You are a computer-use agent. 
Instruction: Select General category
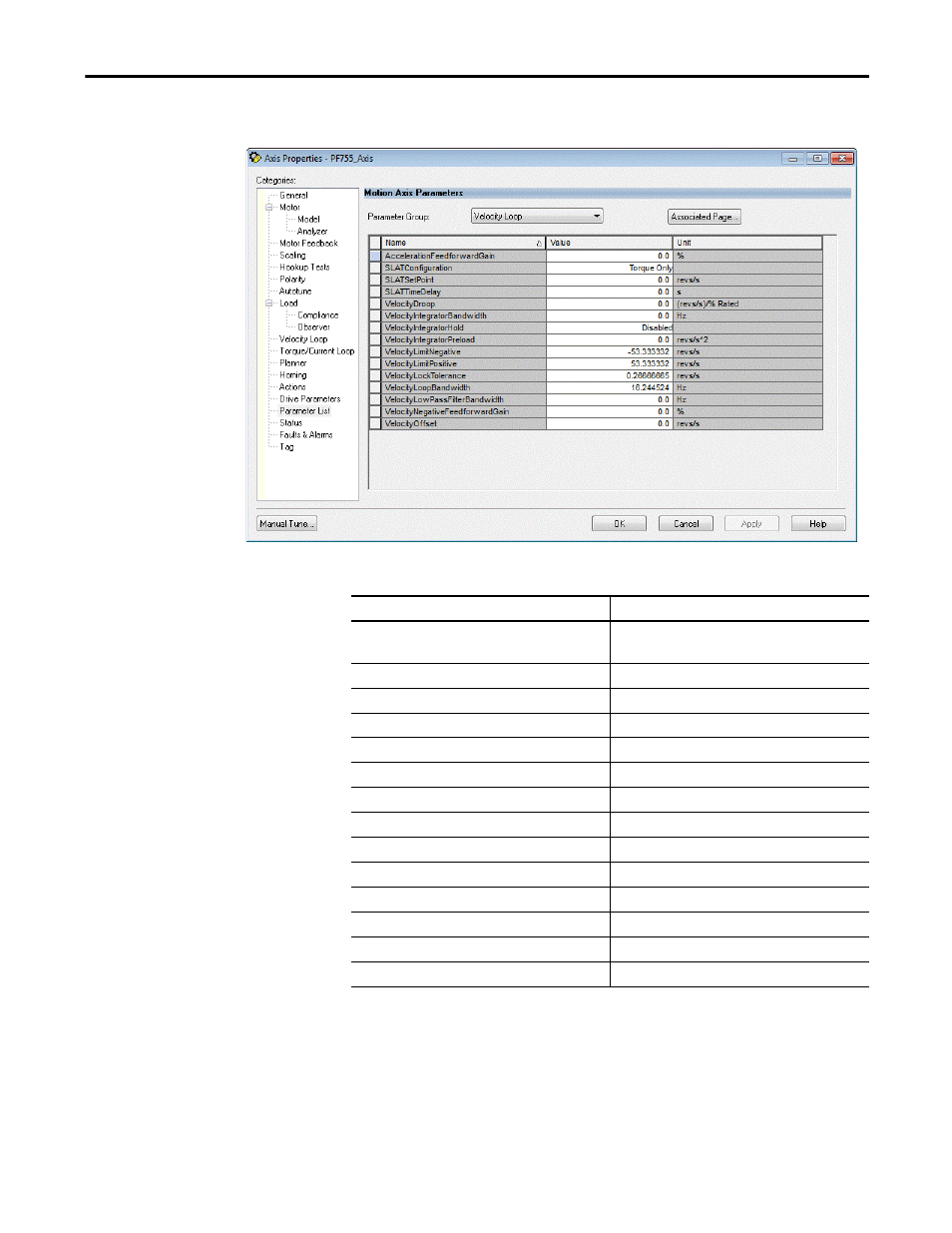293,196
